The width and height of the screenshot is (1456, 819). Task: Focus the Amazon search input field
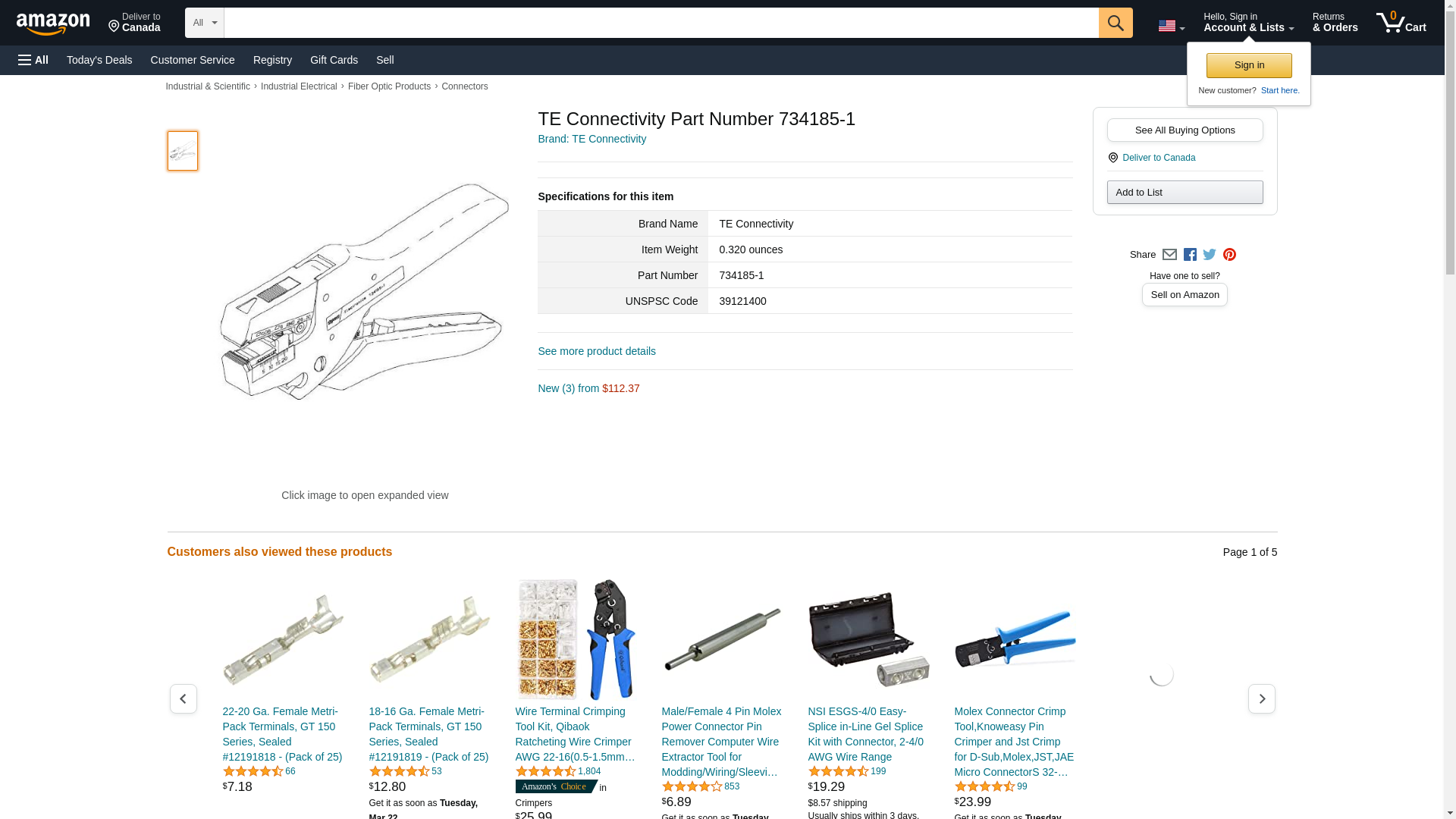point(661,23)
